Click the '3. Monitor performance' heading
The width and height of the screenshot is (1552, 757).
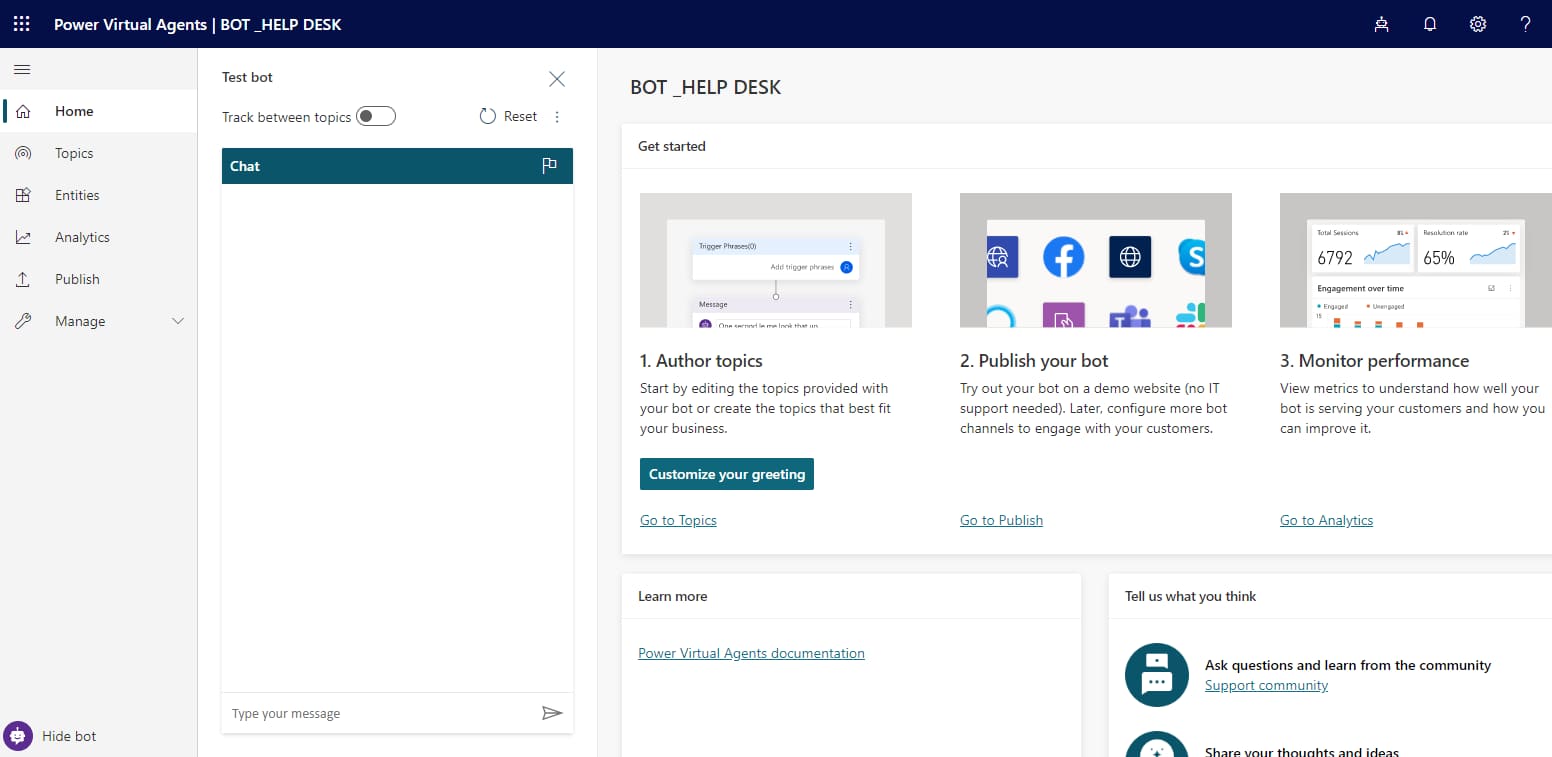(x=1374, y=361)
